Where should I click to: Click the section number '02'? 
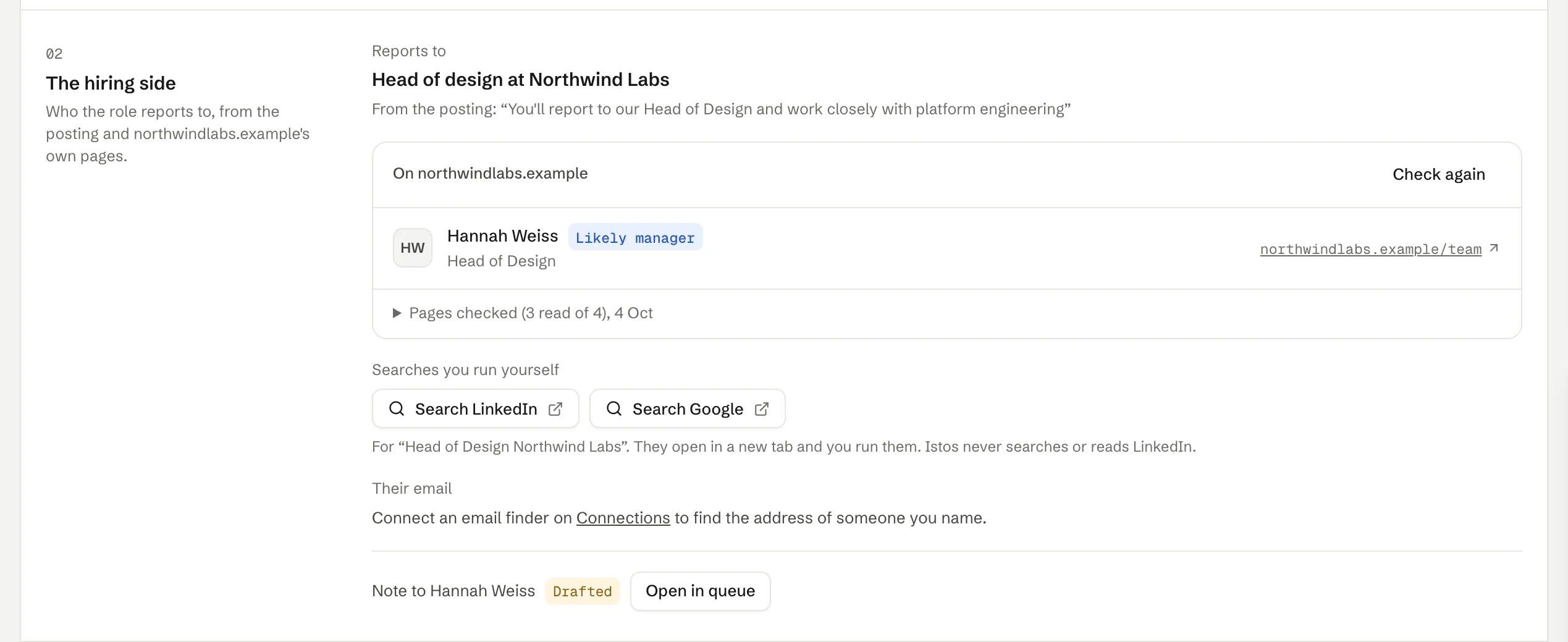click(x=54, y=54)
